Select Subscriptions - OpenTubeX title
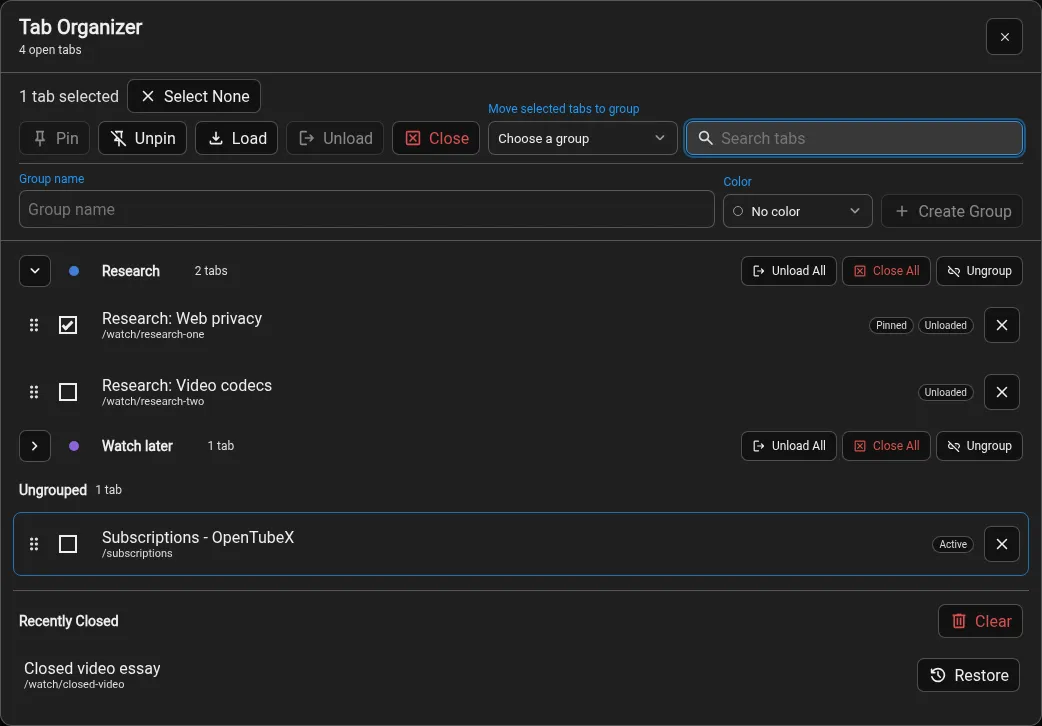Image resolution: width=1042 pixels, height=726 pixels. pos(198,537)
